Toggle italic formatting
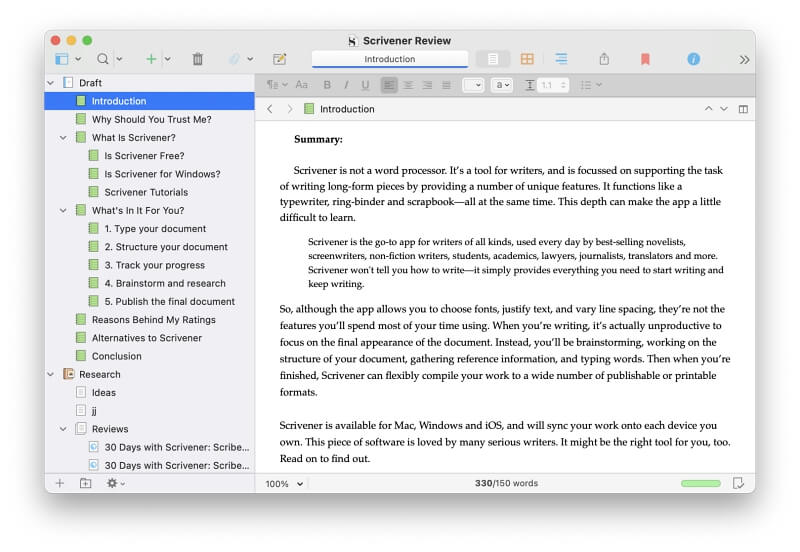 [346, 85]
